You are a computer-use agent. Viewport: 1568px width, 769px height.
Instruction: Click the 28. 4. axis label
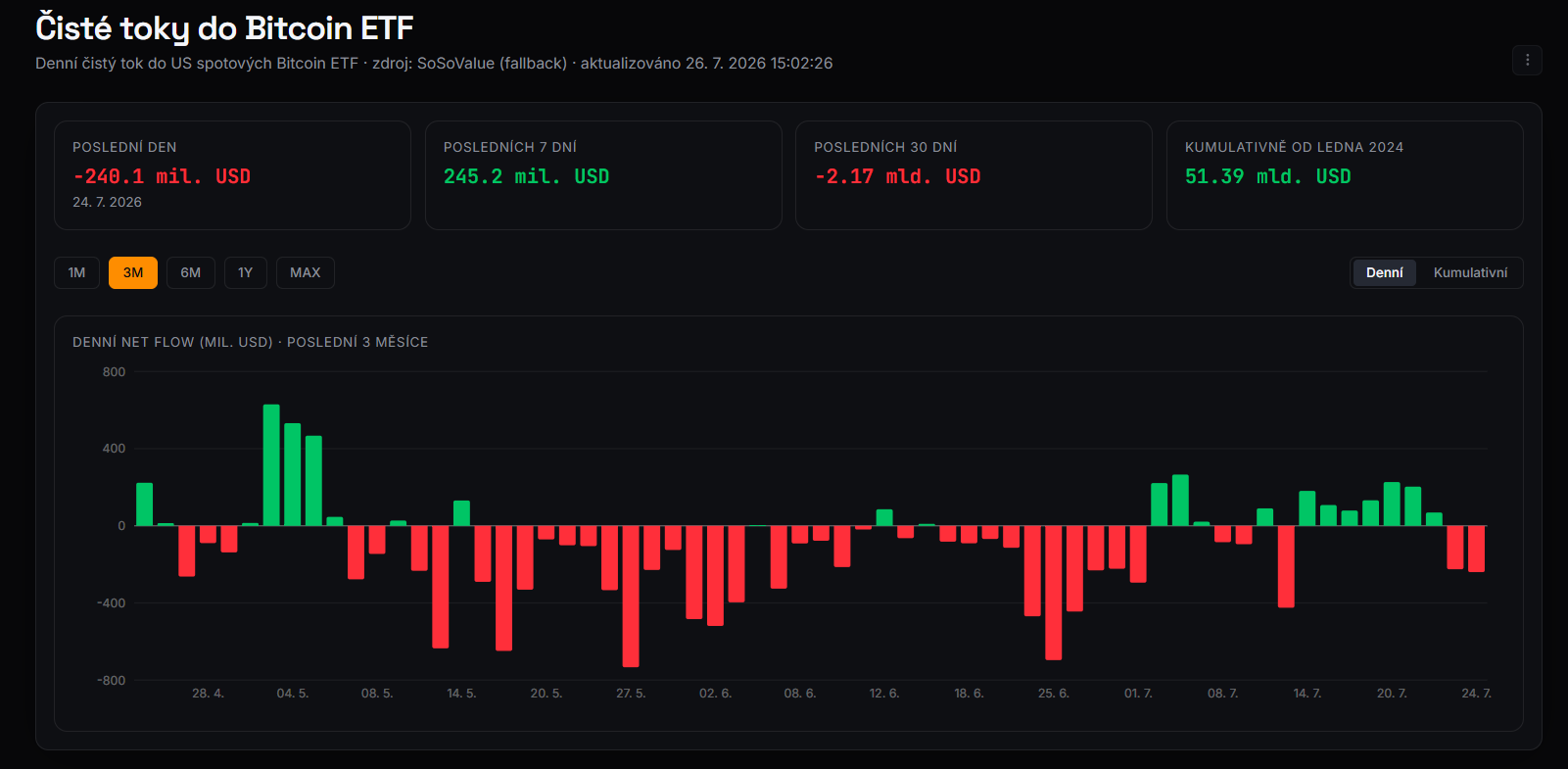pos(208,693)
